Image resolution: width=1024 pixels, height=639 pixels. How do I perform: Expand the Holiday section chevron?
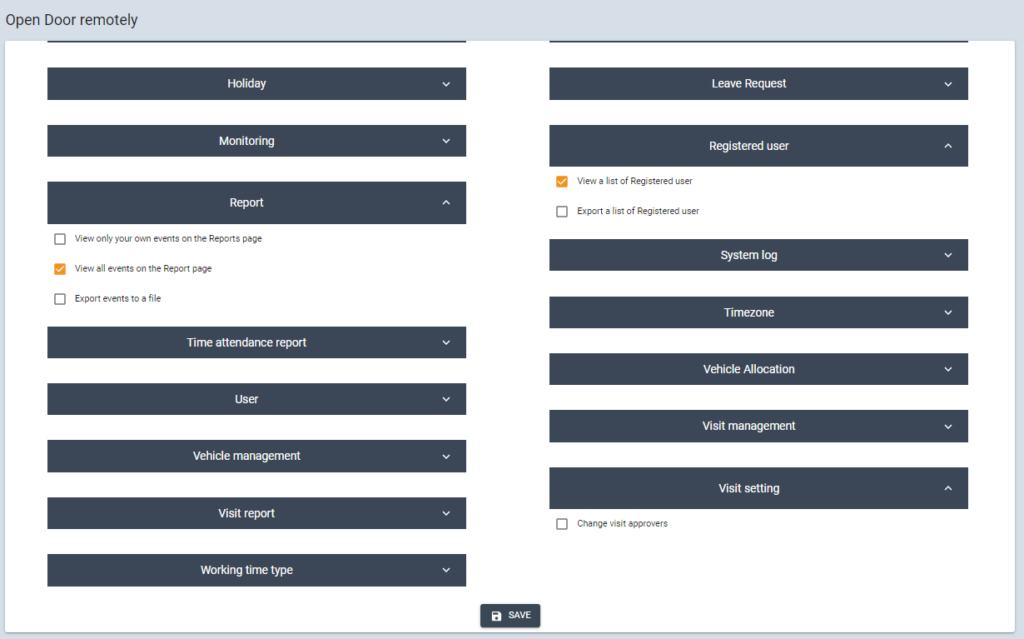click(446, 84)
